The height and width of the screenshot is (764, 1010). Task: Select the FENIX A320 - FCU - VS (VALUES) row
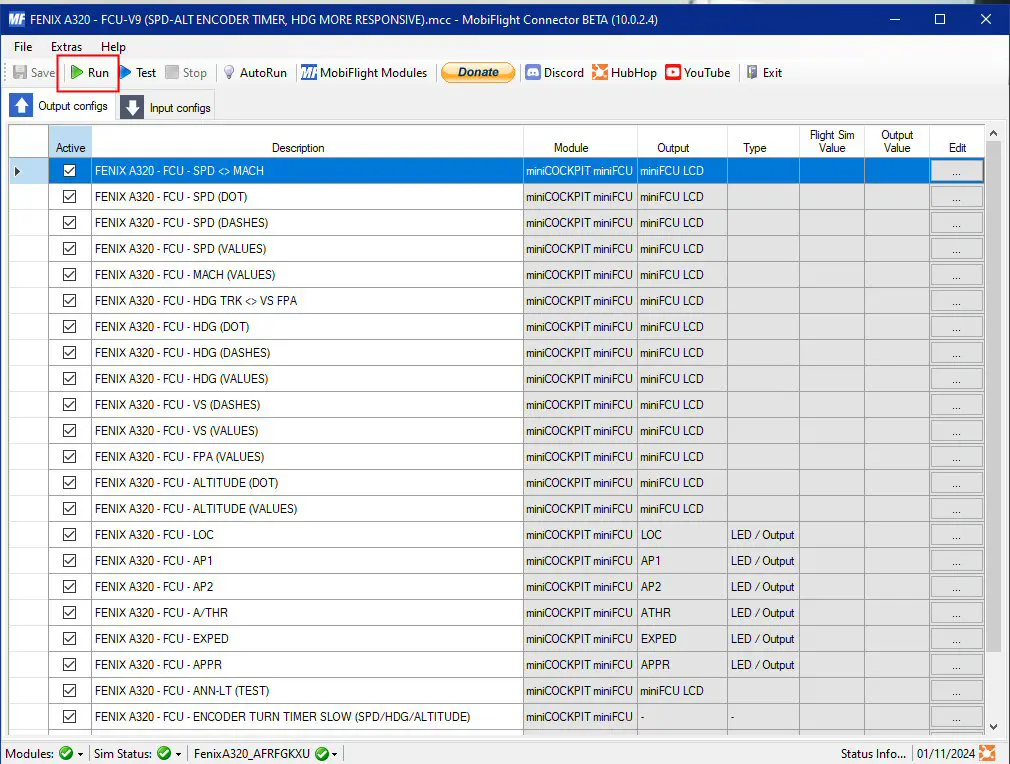[307, 430]
